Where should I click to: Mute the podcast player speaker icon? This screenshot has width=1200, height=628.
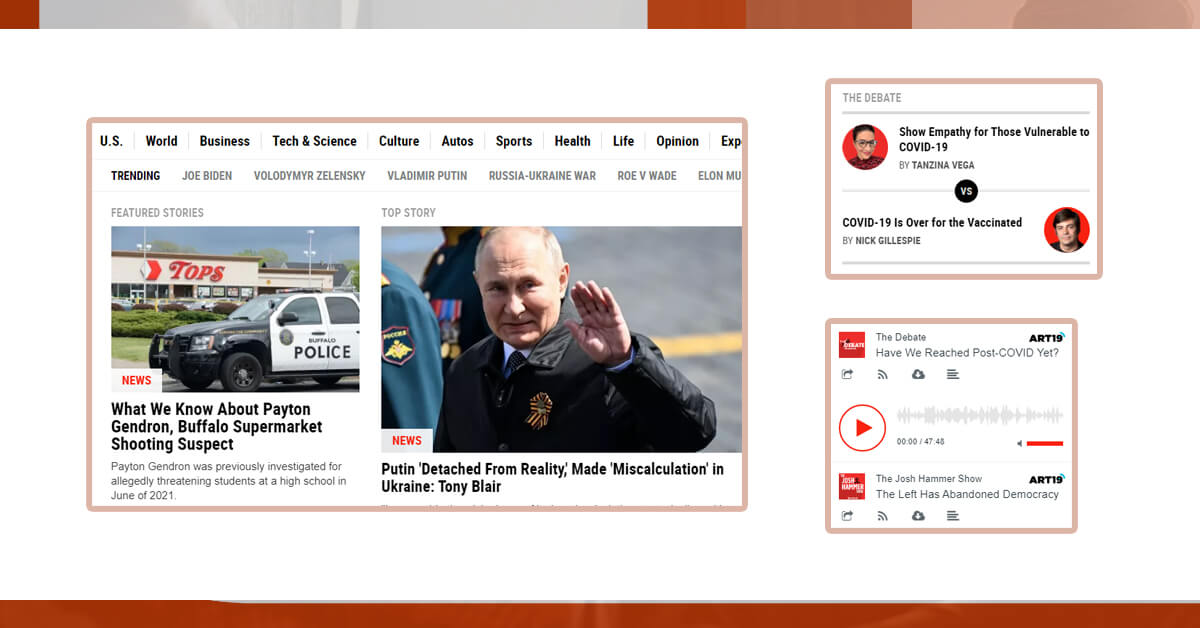click(1019, 443)
